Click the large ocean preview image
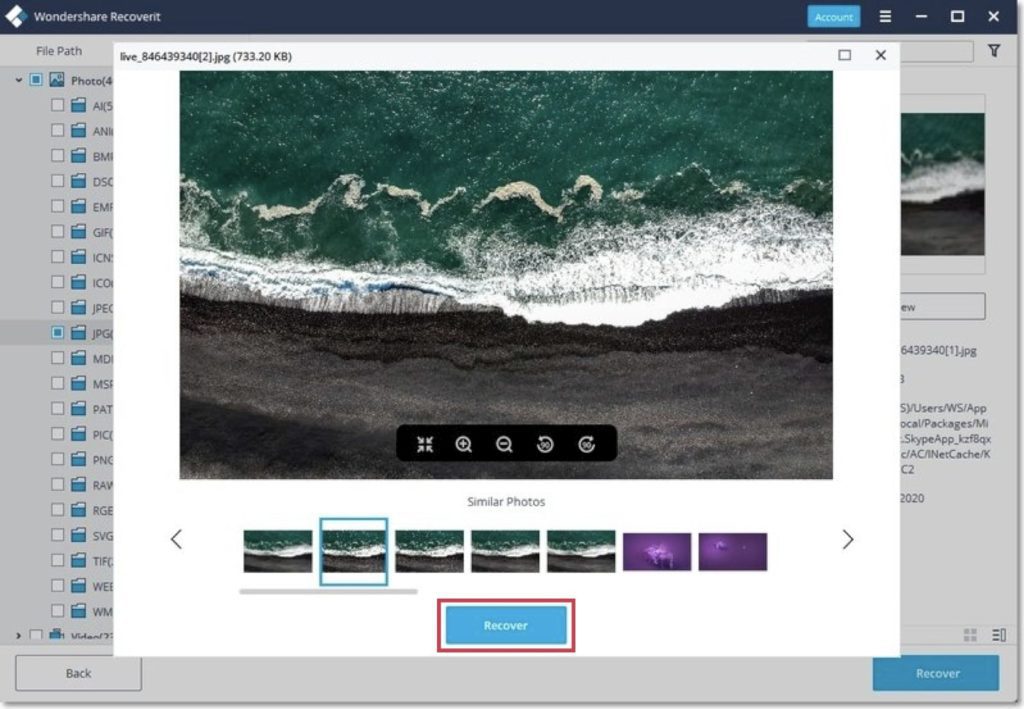 (506, 275)
